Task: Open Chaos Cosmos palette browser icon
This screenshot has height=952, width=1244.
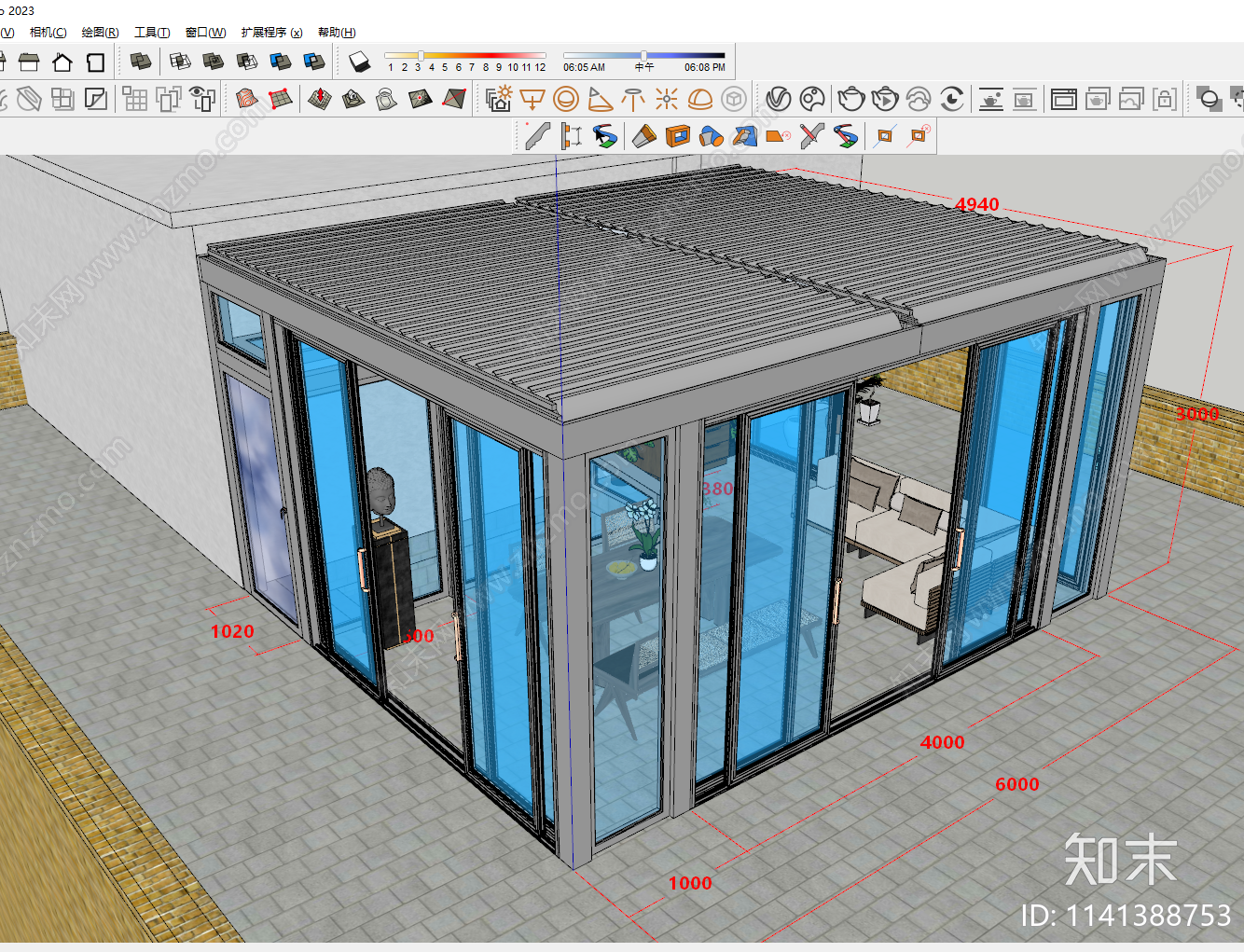Action: pos(812,99)
